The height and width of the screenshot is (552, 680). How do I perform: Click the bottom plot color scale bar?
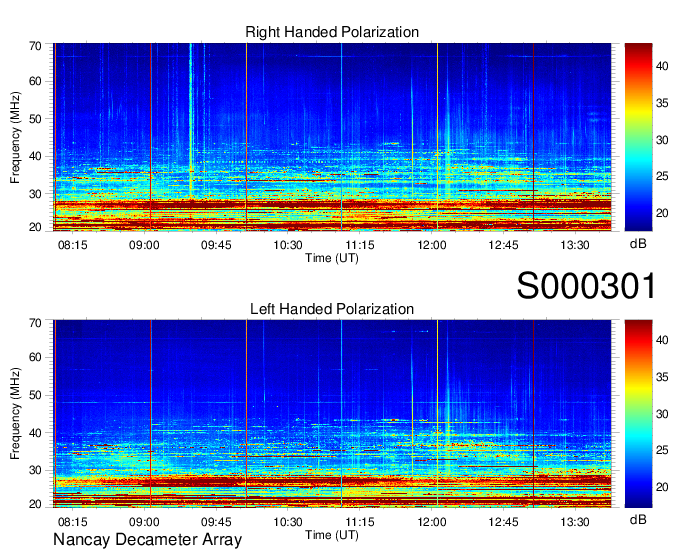pyautogui.click(x=638, y=414)
